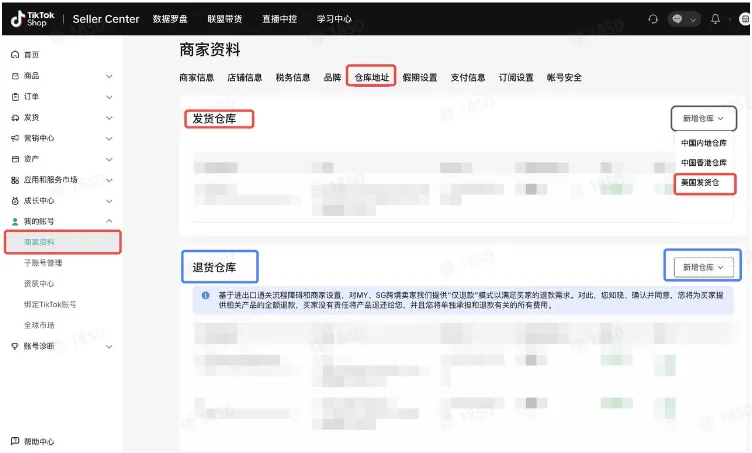Click the 发货仓库 section heading

(214, 118)
